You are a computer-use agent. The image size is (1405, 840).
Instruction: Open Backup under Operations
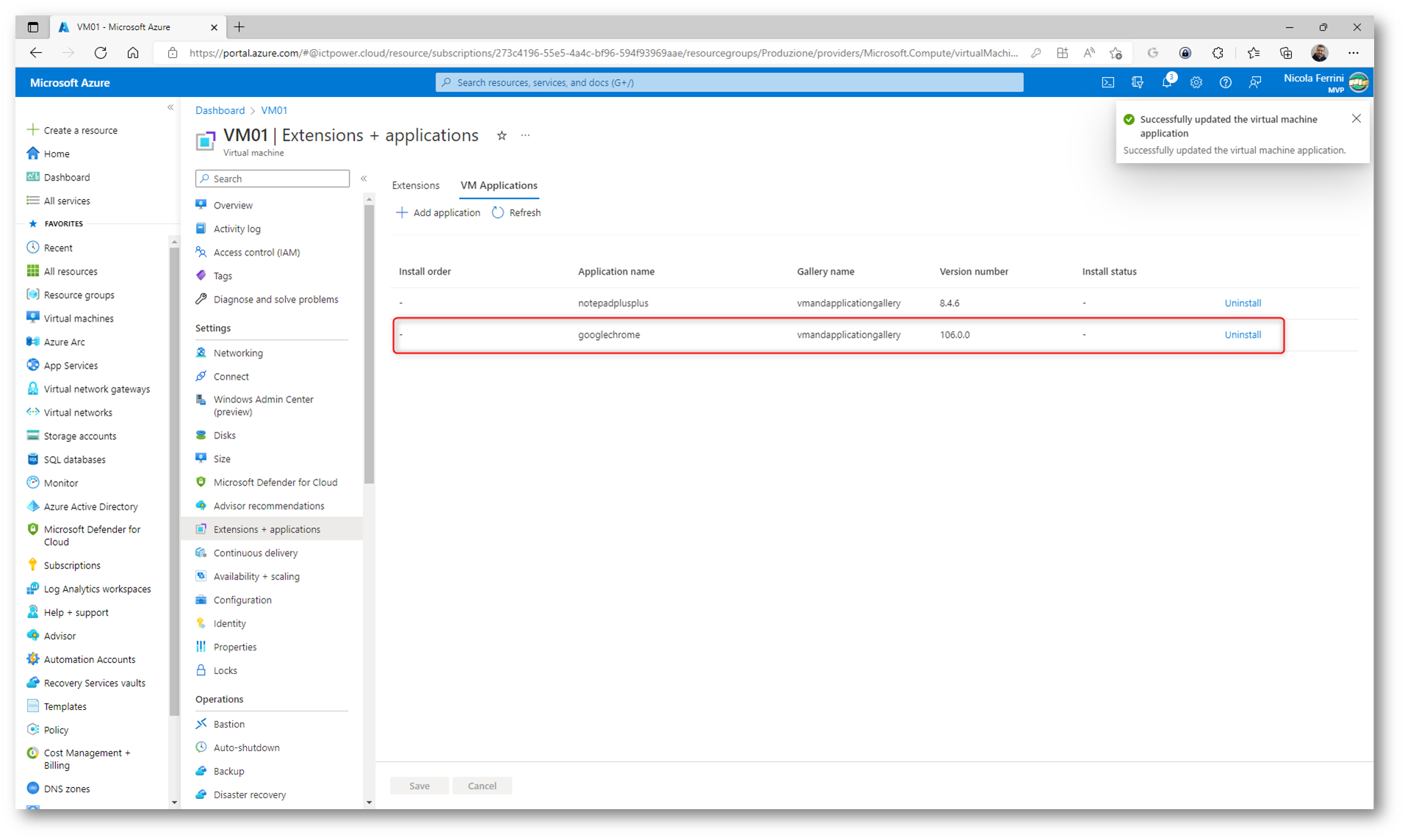220,771
